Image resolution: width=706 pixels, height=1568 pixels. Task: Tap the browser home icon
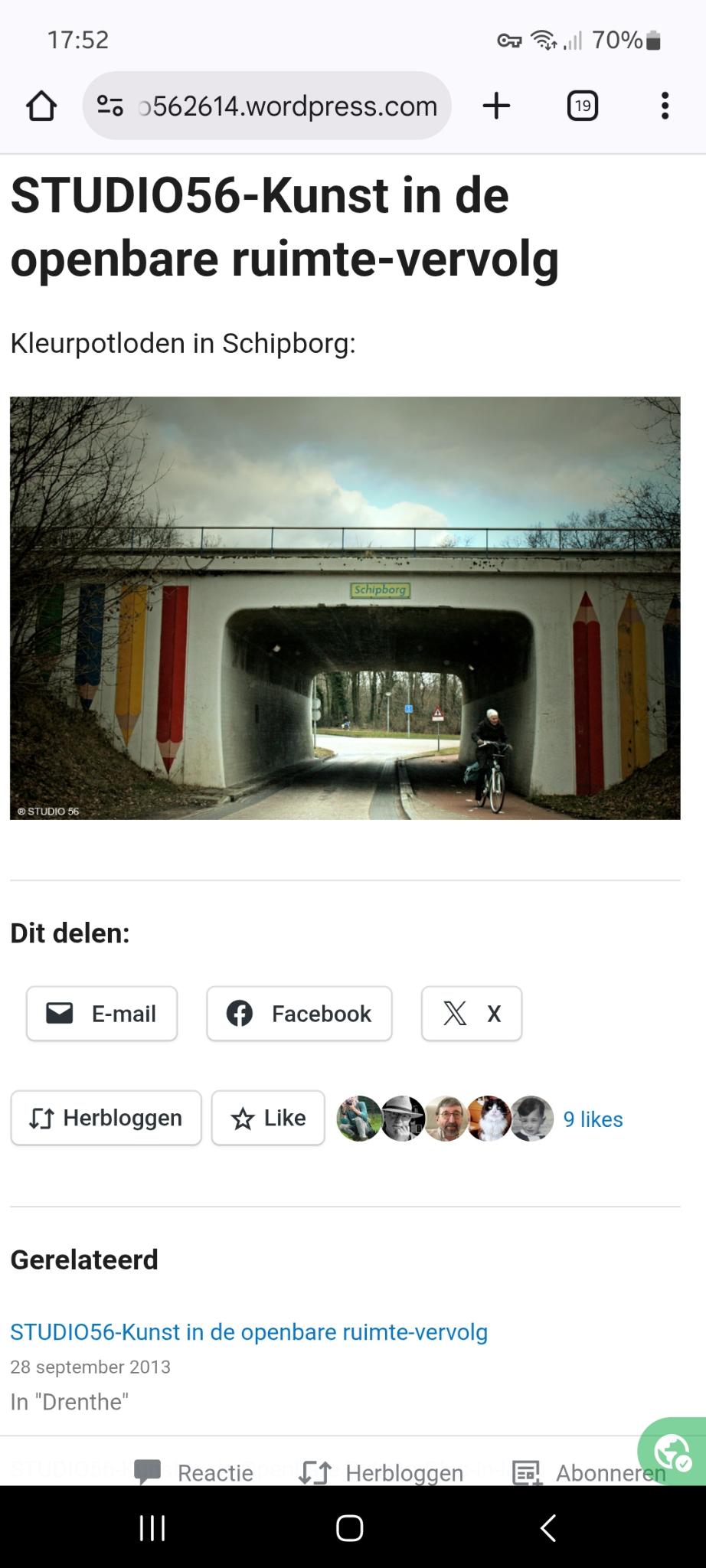tap(41, 106)
